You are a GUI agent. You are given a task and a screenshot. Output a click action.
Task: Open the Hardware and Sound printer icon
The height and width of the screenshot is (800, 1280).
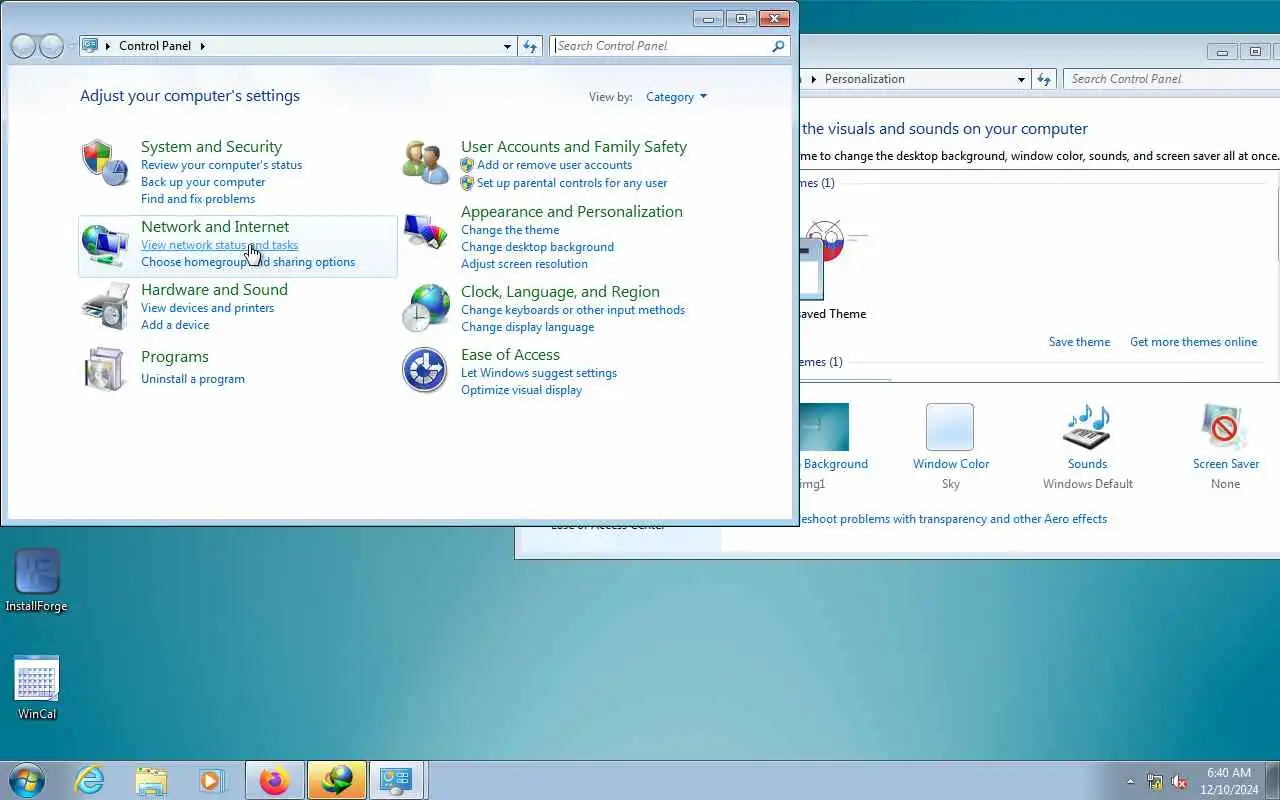(x=105, y=306)
